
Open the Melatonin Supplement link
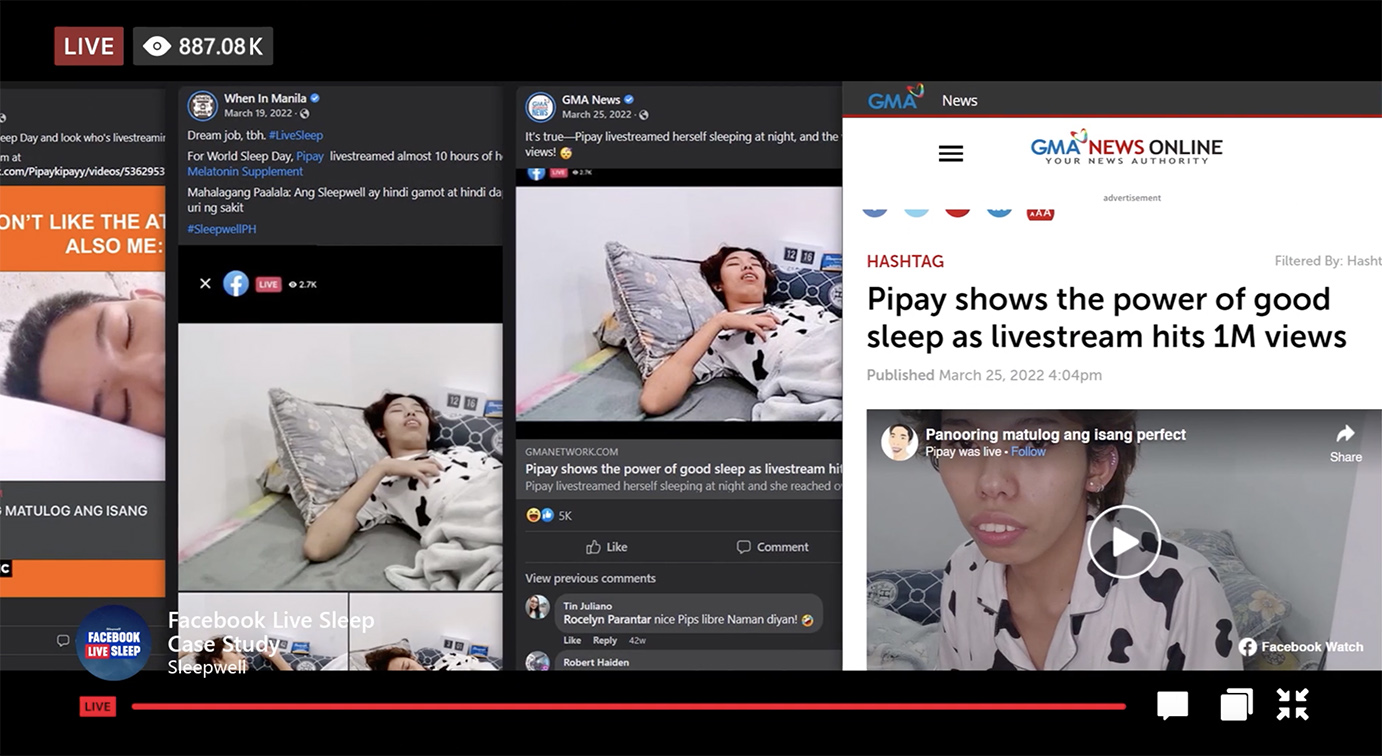coord(245,172)
